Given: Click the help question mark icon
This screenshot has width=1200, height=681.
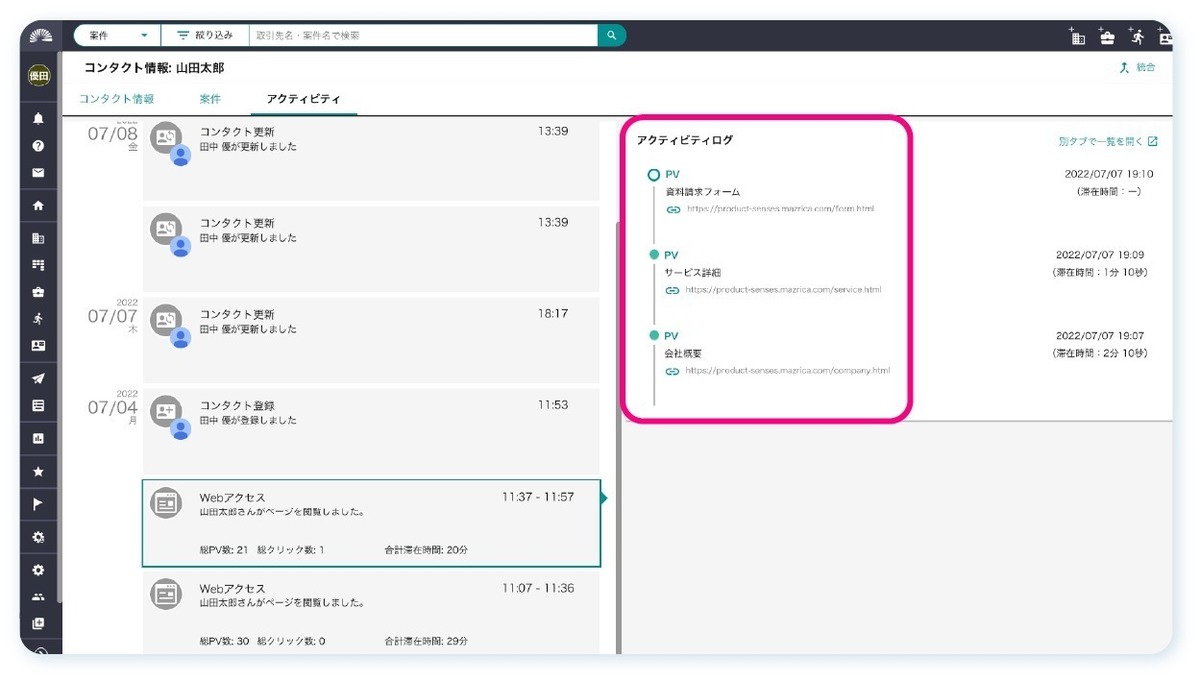Looking at the screenshot, I should pyautogui.click(x=38, y=145).
